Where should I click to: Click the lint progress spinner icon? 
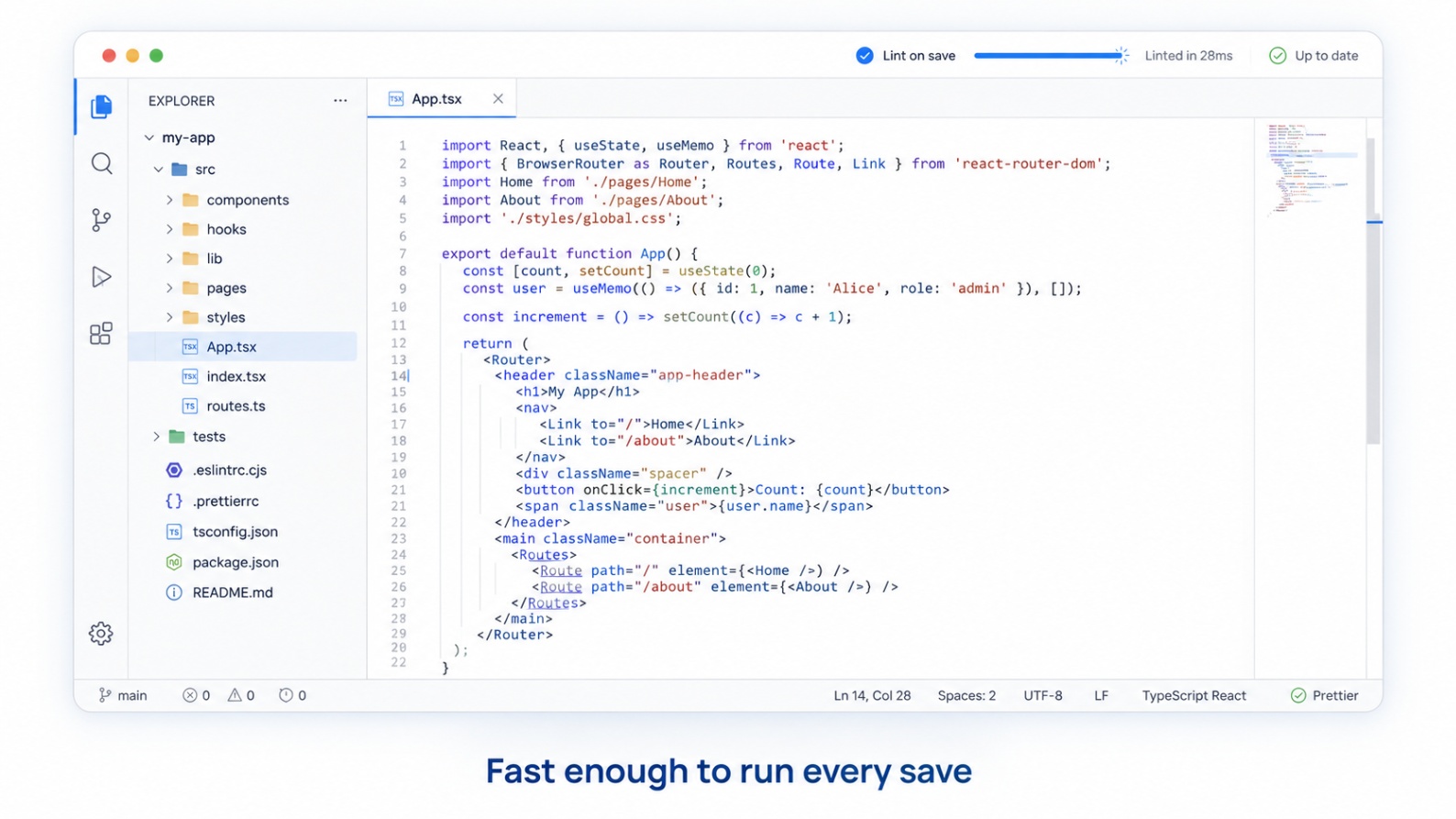(1121, 56)
